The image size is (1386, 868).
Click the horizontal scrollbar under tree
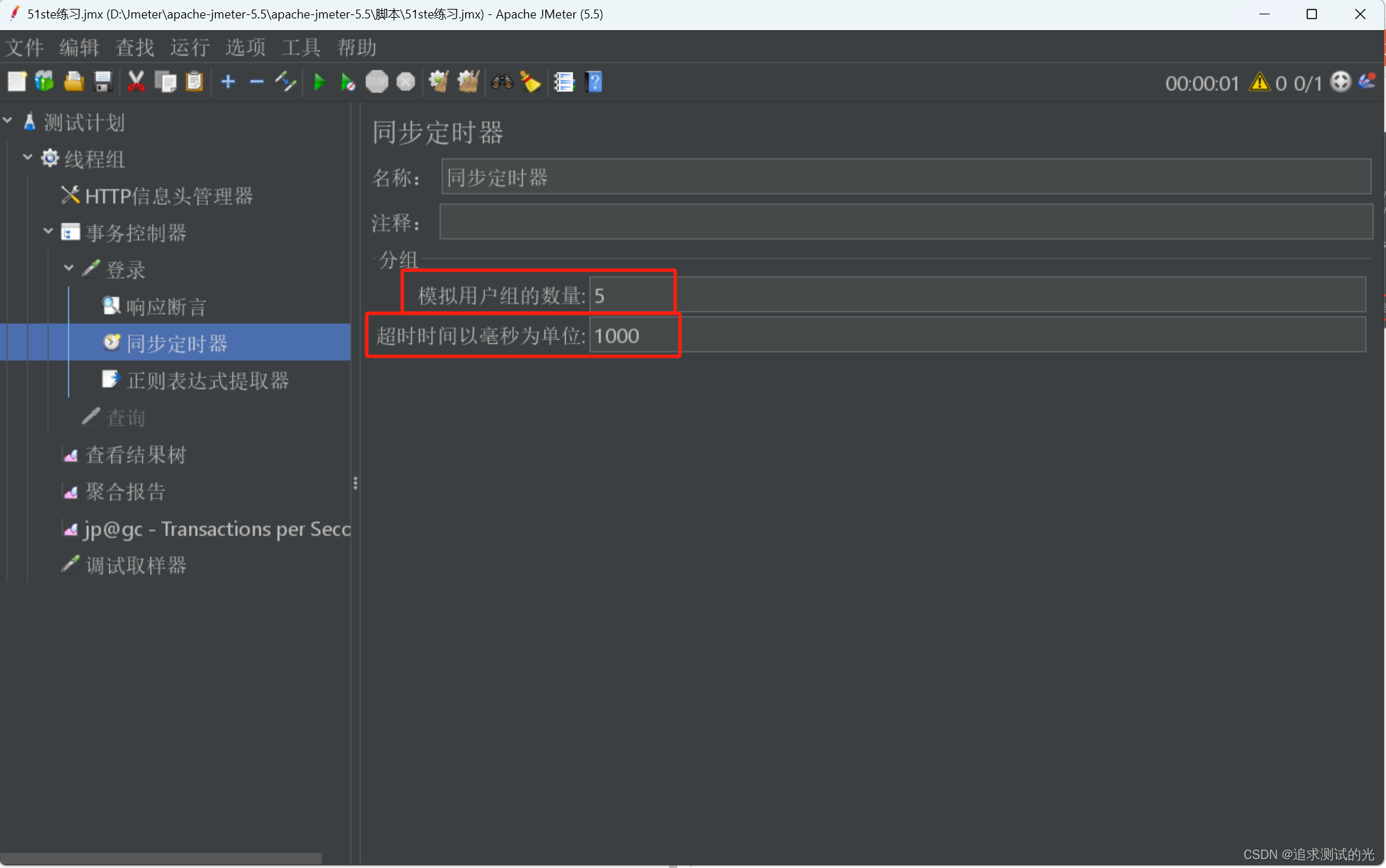161,858
